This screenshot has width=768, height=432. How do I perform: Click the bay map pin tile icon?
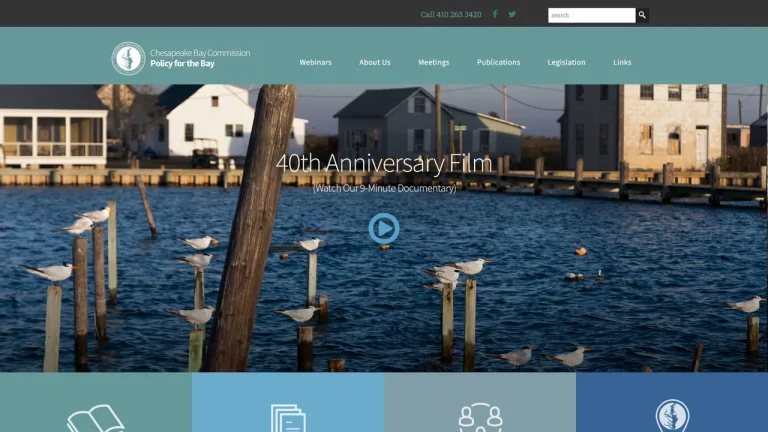(672, 416)
